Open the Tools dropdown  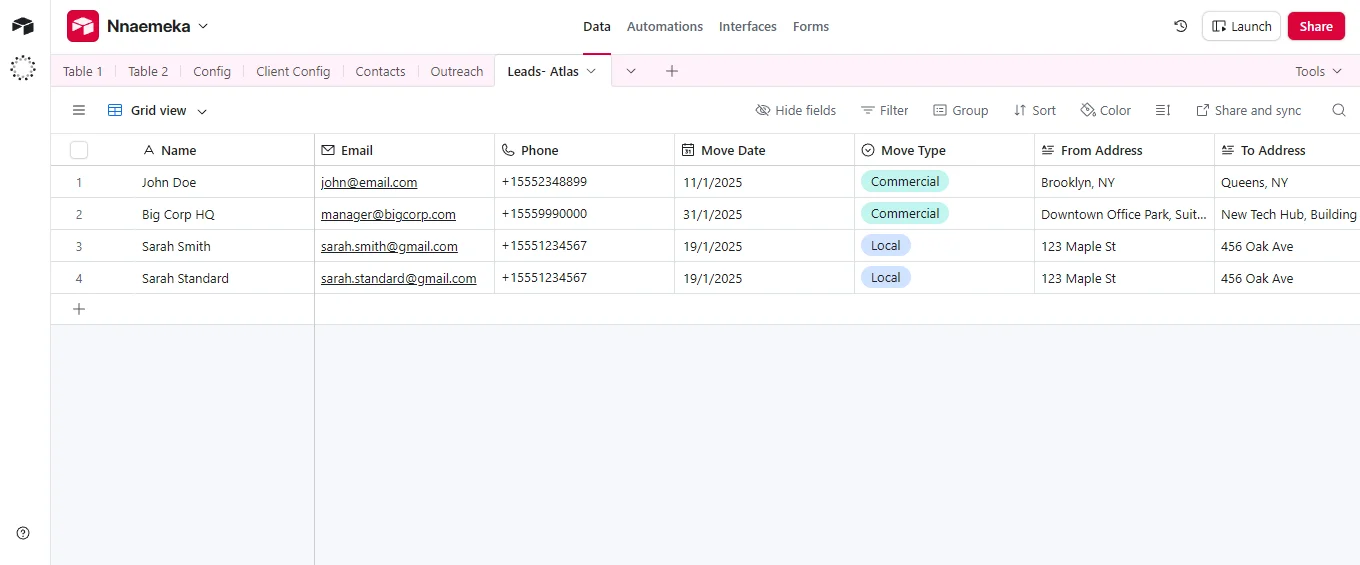point(1317,71)
